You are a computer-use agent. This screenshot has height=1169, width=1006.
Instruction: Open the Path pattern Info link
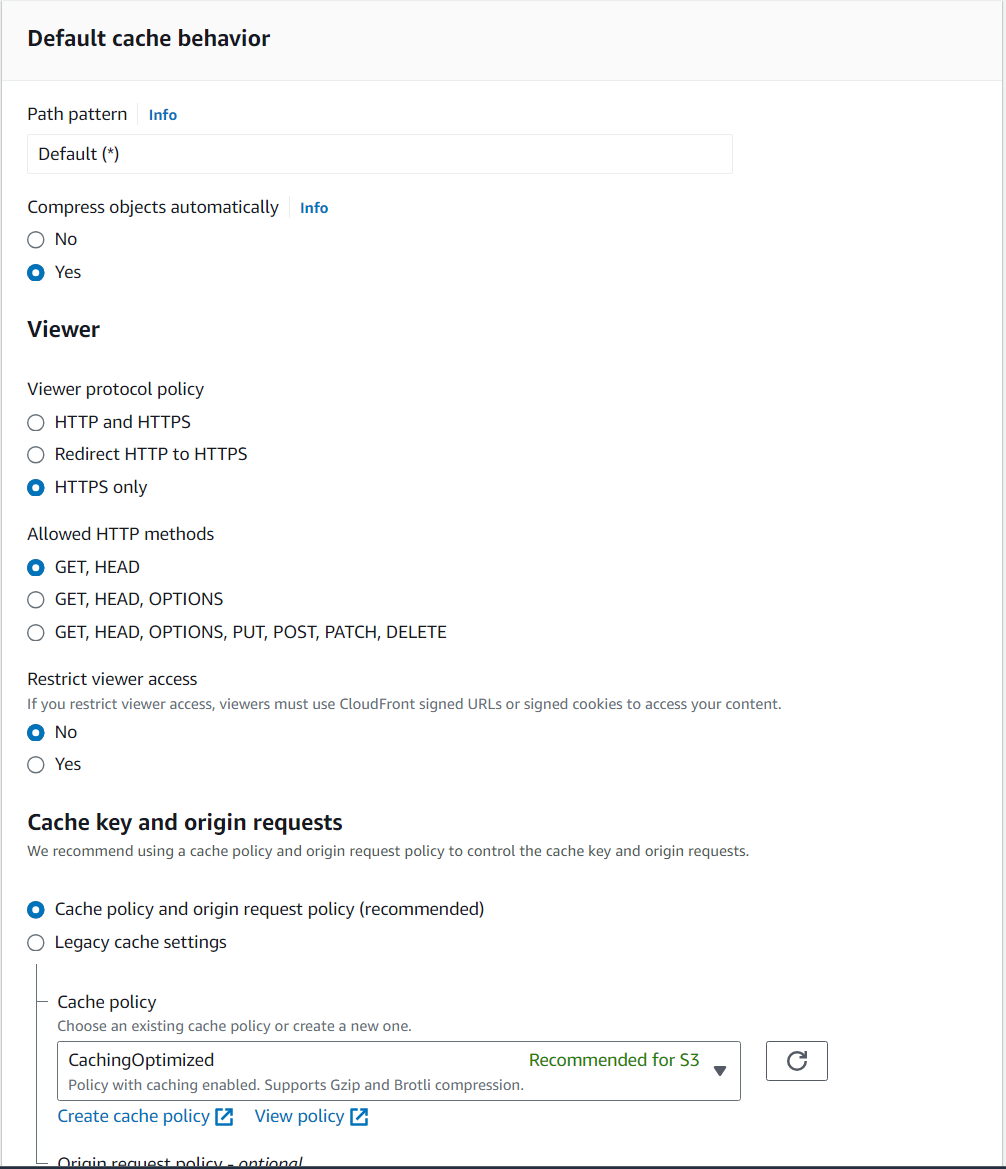[x=163, y=115]
